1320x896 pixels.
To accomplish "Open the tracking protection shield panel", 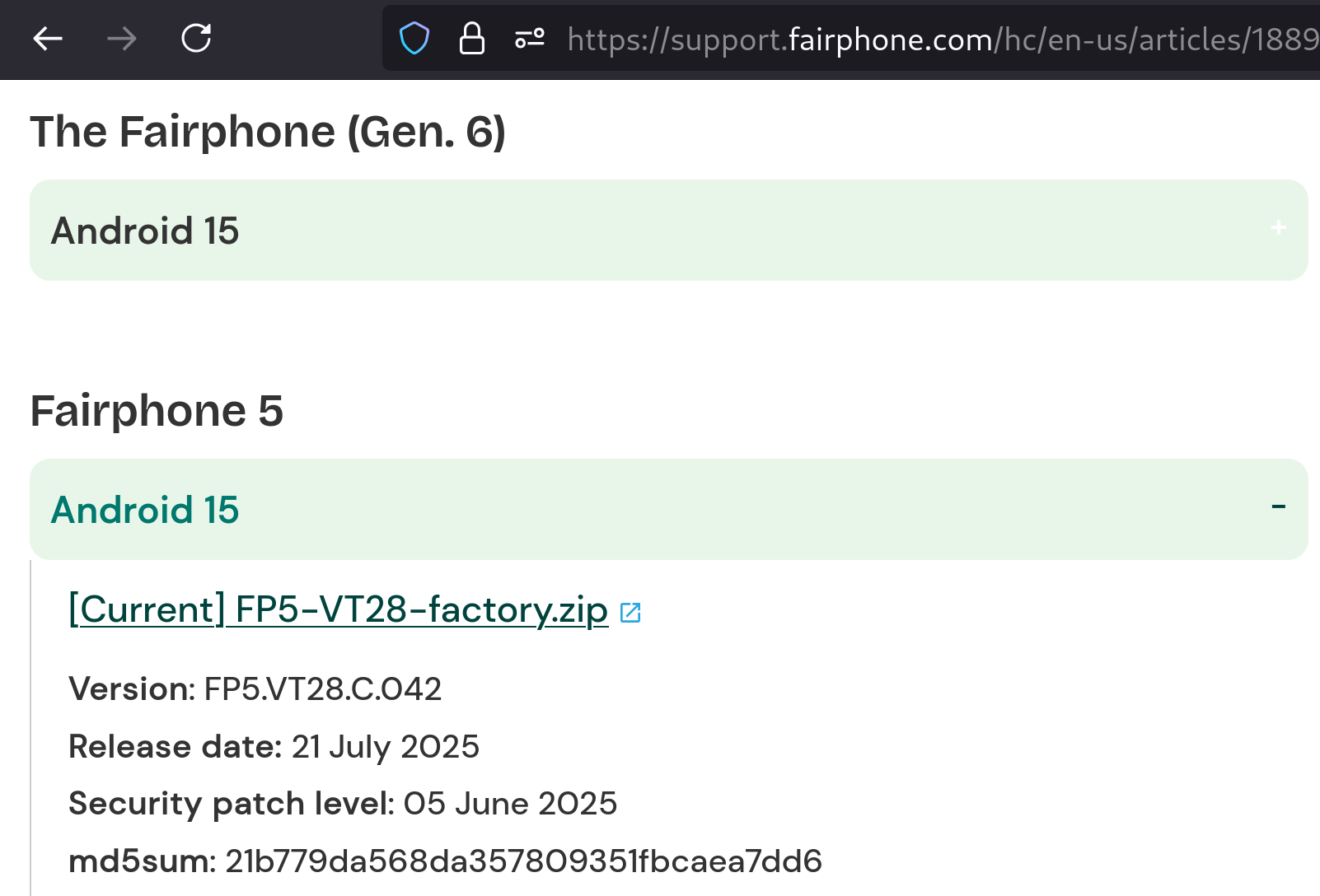I will tap(414, 39).
